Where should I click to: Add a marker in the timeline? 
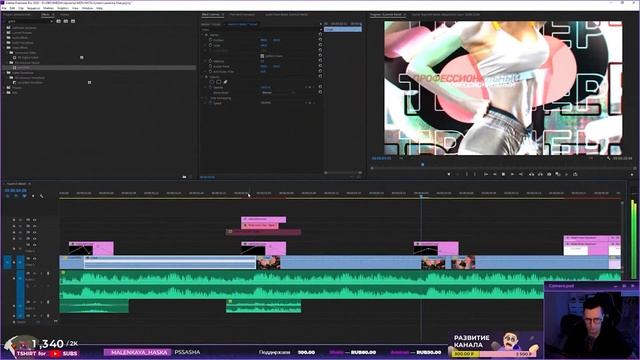pyautogui.click(x=33, y=196)
